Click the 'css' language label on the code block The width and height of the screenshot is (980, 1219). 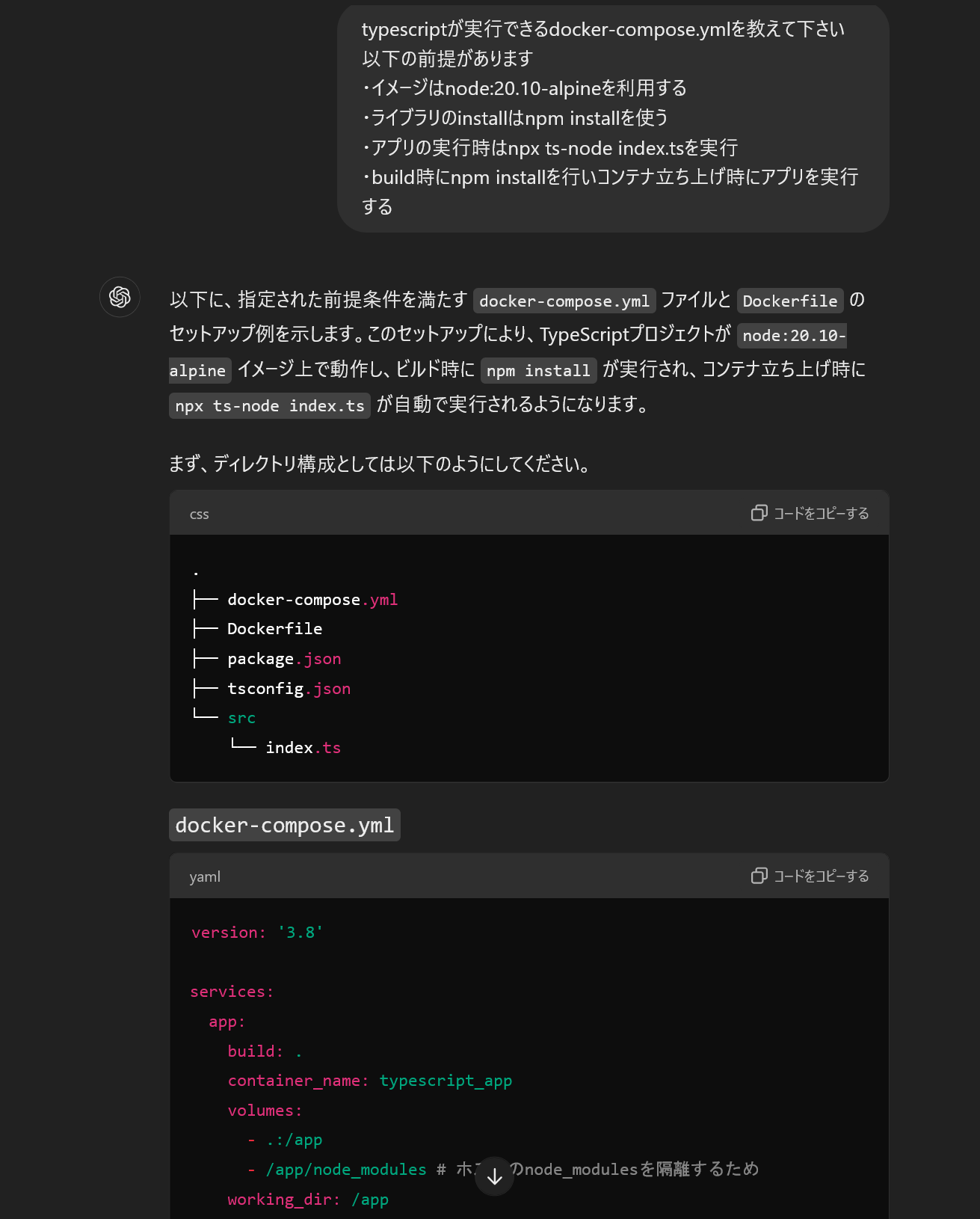pos(200,514)
